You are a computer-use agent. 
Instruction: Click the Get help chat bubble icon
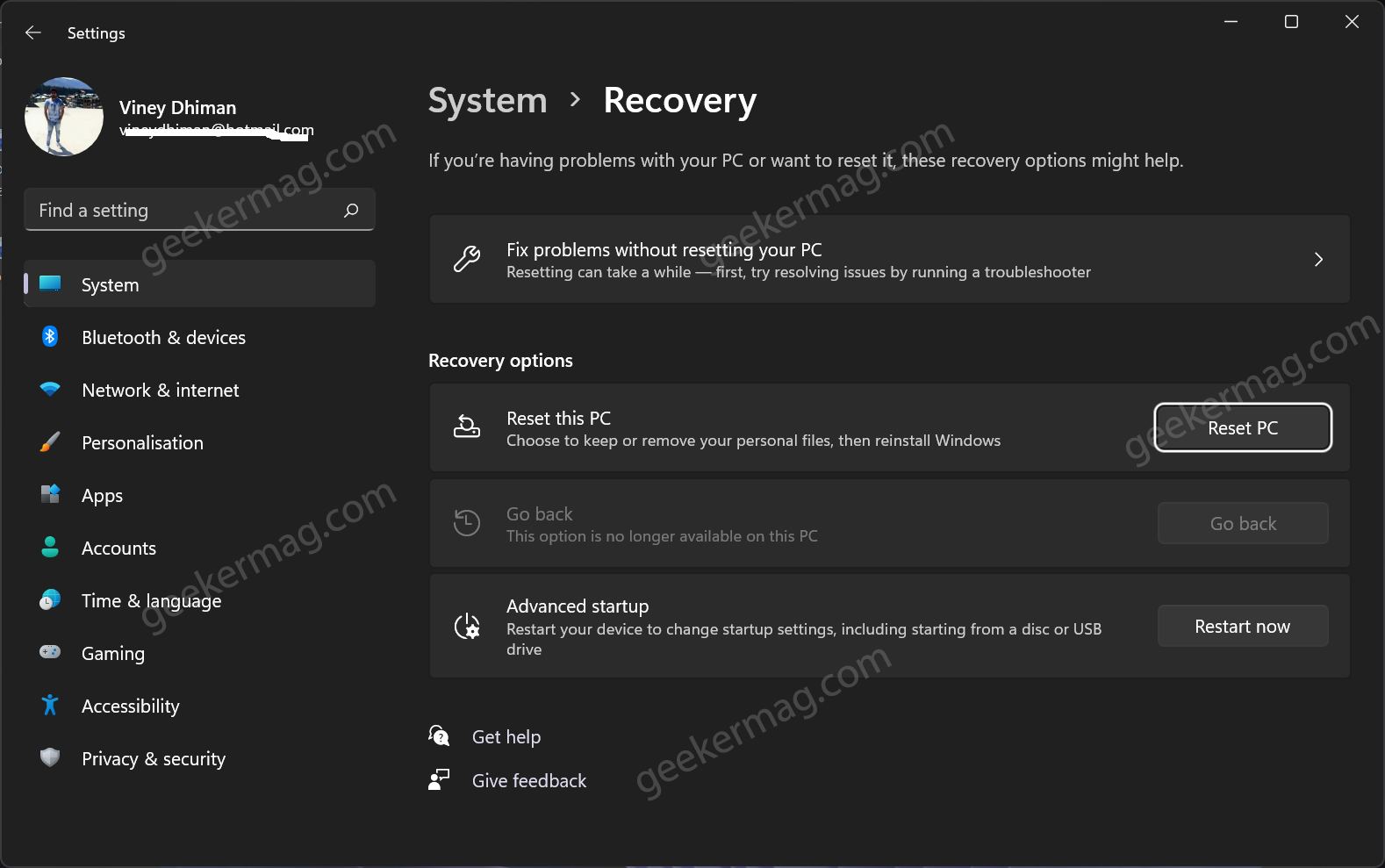point(439,735)
